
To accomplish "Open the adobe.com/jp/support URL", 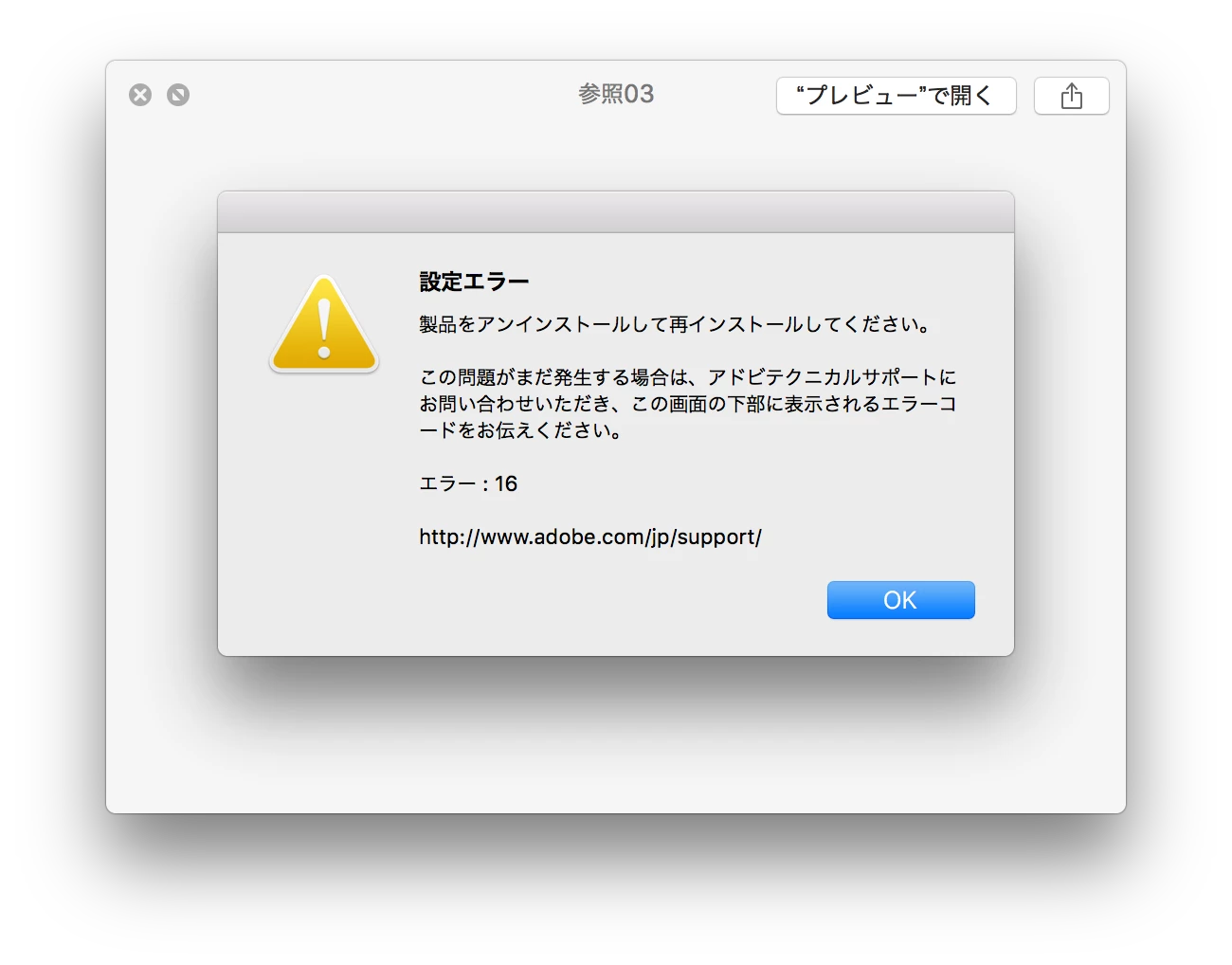I will pos(590,537).
